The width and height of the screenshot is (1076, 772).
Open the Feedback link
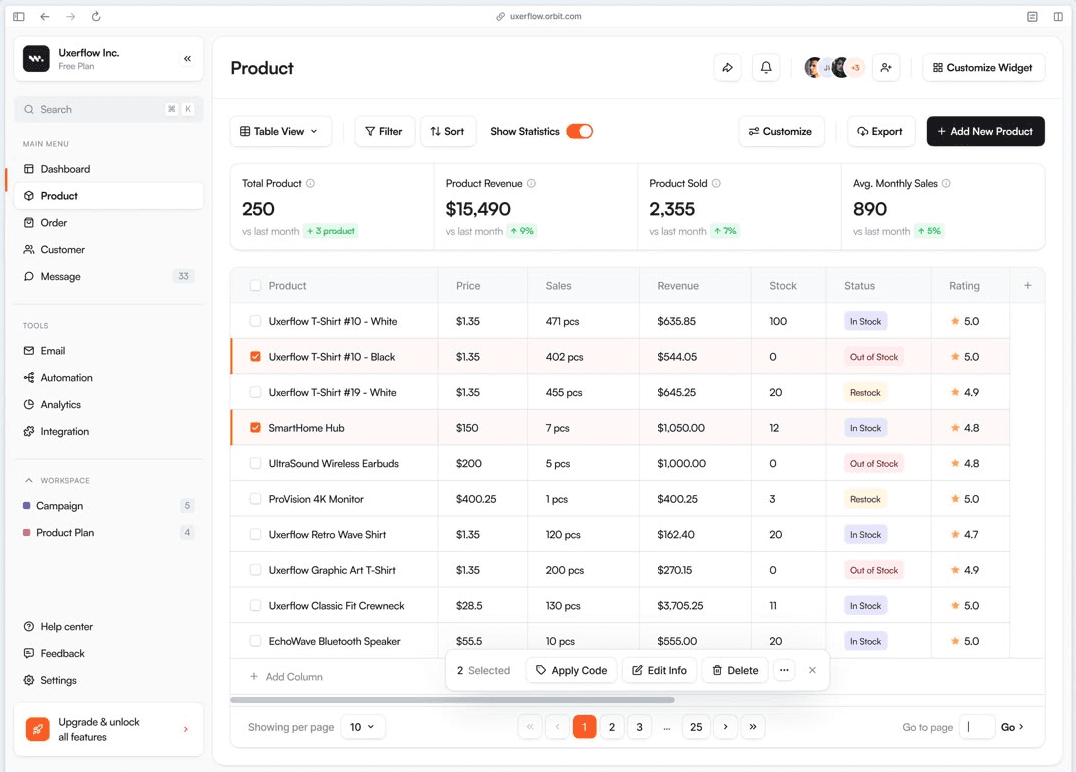coord(108,653)
